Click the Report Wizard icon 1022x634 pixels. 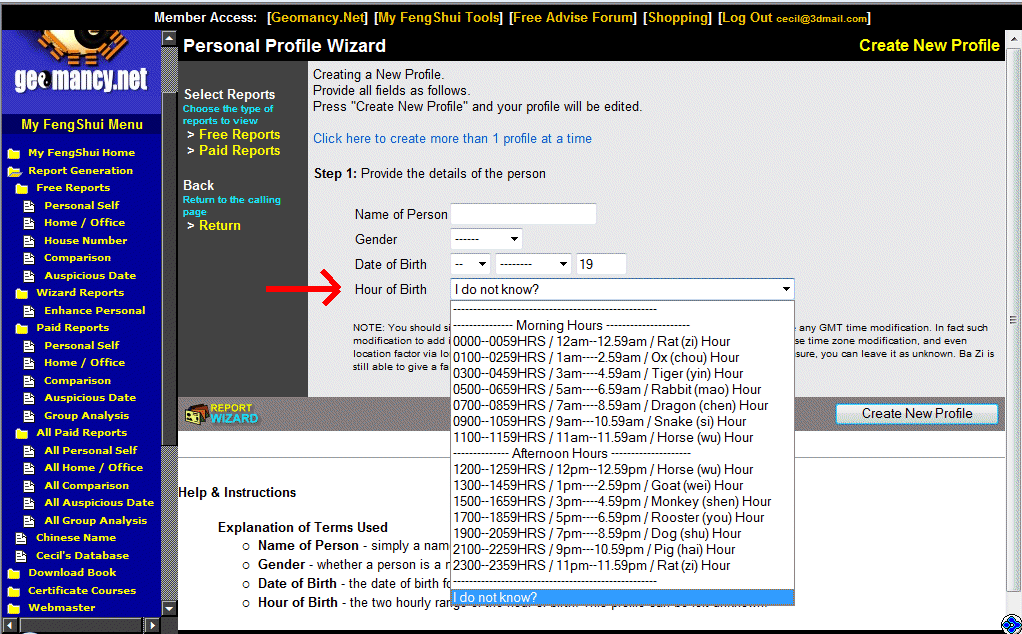click(220, 413)
